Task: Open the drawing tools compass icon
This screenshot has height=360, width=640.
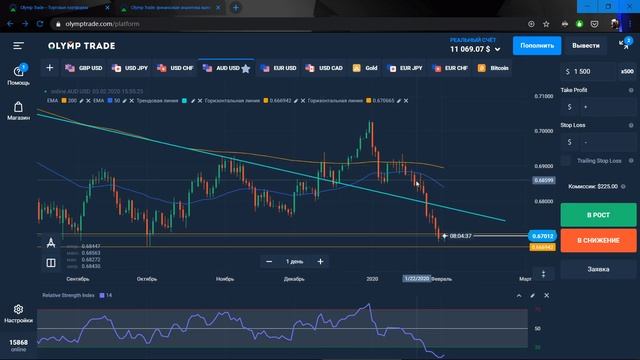Action: point(51,243)
